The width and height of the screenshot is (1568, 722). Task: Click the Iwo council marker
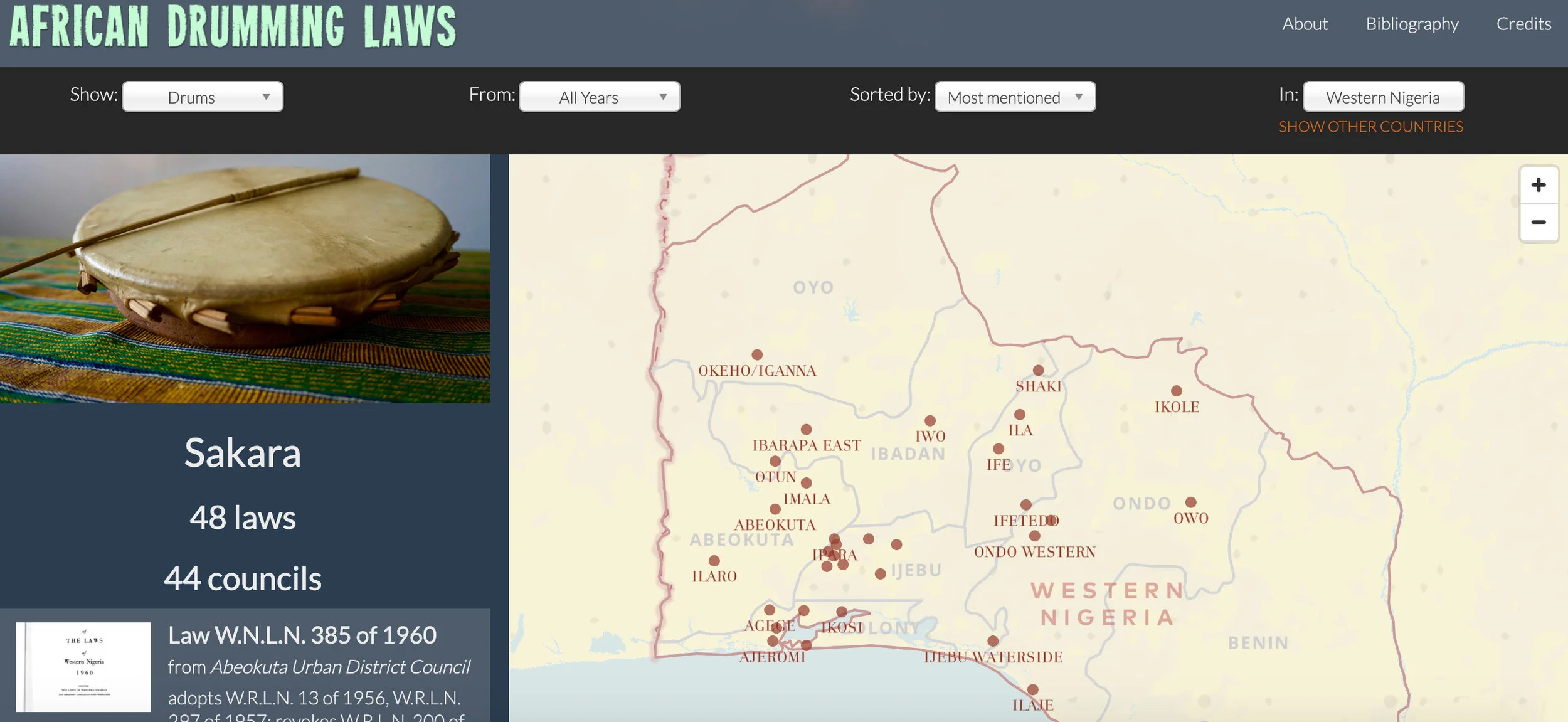(930, 420)
